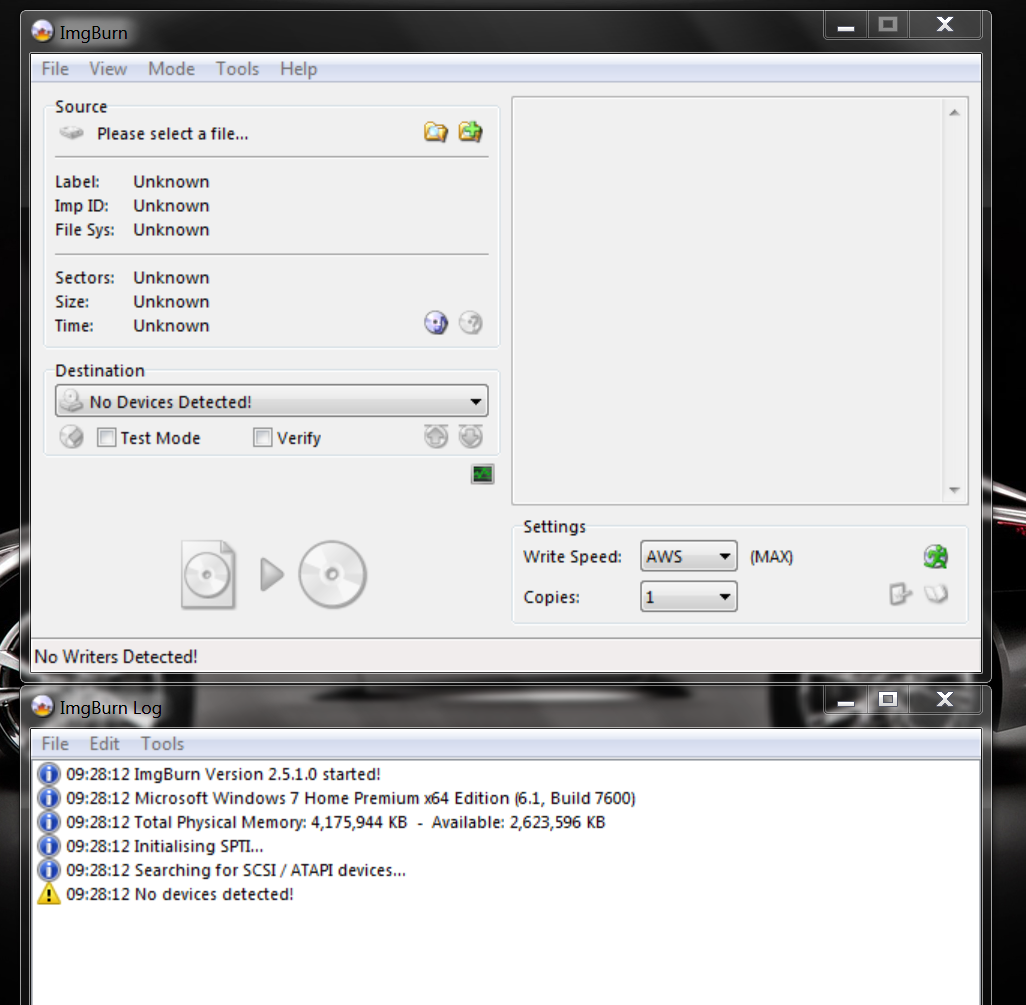Click the purple disc information icon
This screenshot has height=1005, width=1026.
[435, 322]
